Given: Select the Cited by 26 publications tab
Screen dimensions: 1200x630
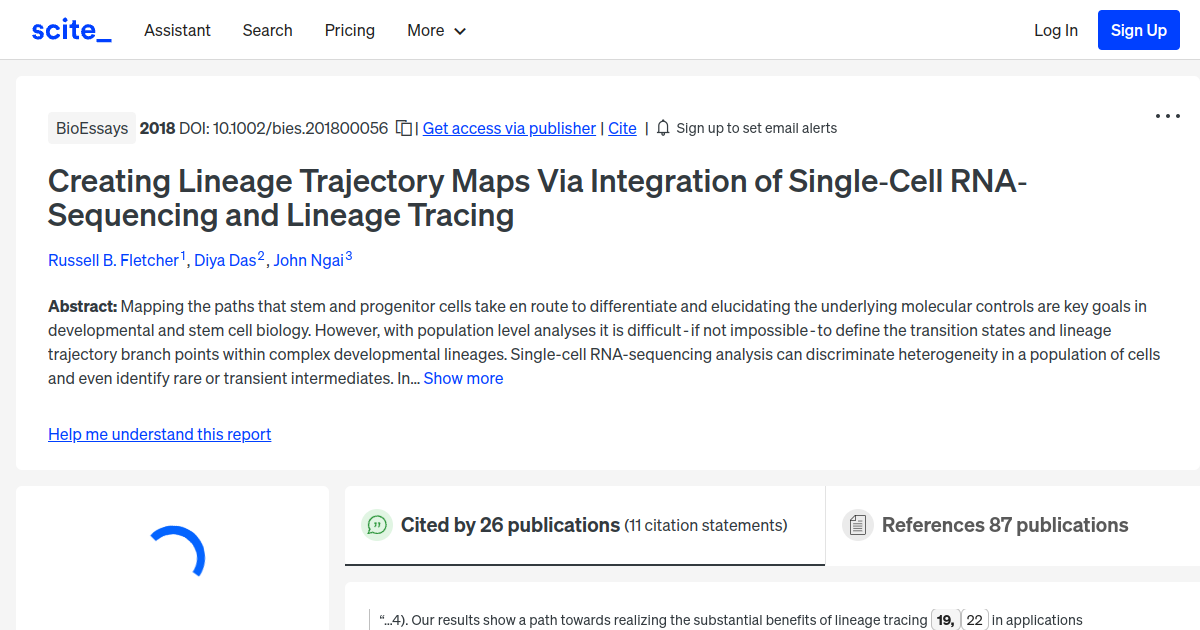Looking at the screenshot, I should tap(510, 524).
